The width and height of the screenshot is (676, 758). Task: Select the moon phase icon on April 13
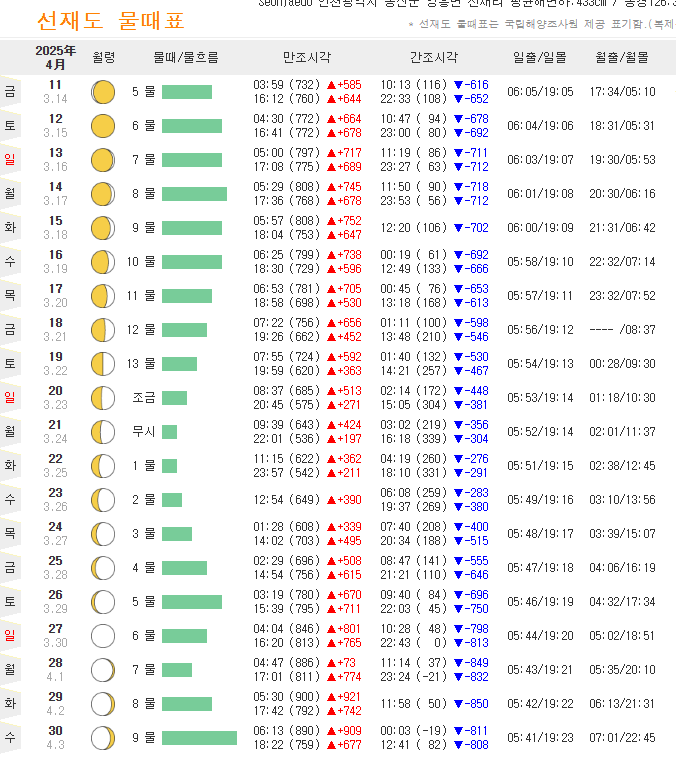click(103, 160)
